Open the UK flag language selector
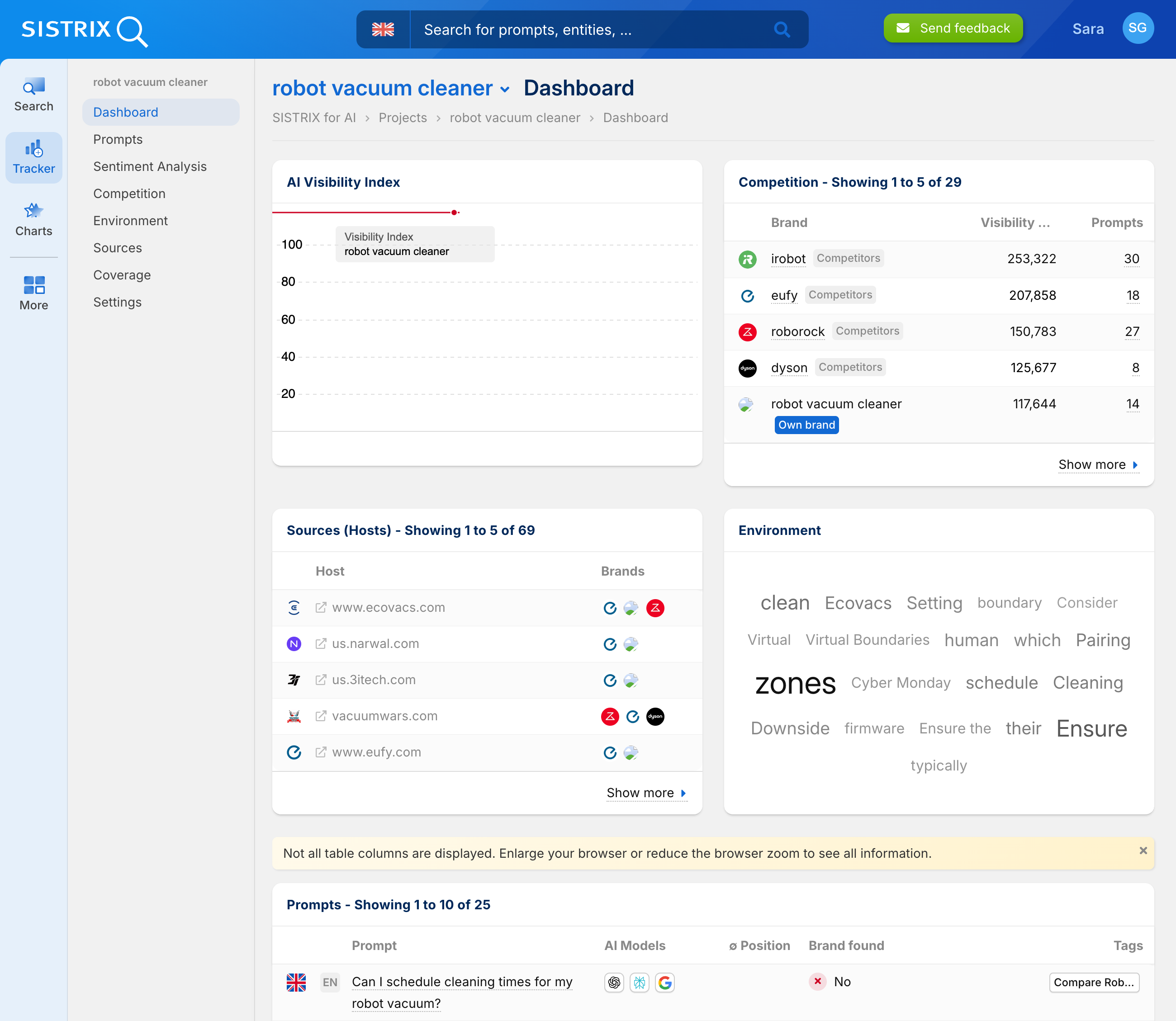1176x1021 pixels. pyautogui.click(x=384, y=29)
